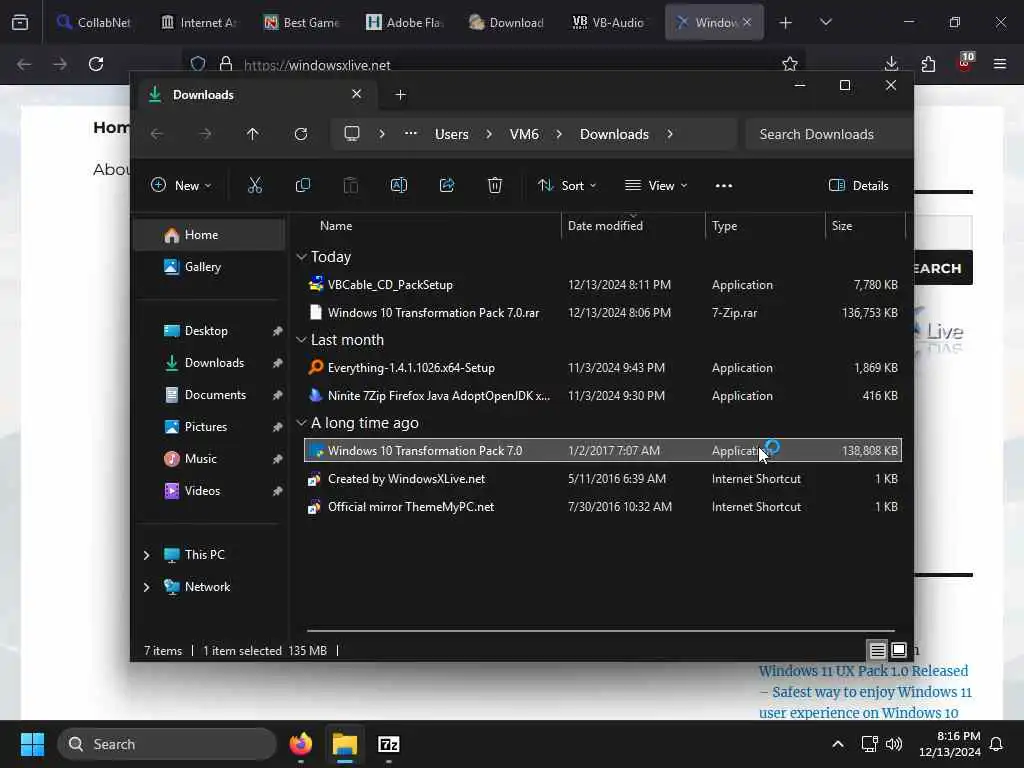This screenshot has width=1024, height=768.
Task: Open the See more ellipsis menu in toolbar
Action: 724,185
